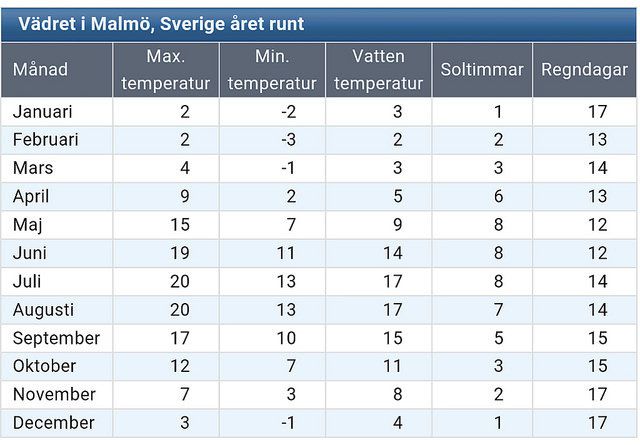The width and height of the screenshot is (640, 445).
Task: Click the Min. temperatur column header
Action: click(272, 70)
